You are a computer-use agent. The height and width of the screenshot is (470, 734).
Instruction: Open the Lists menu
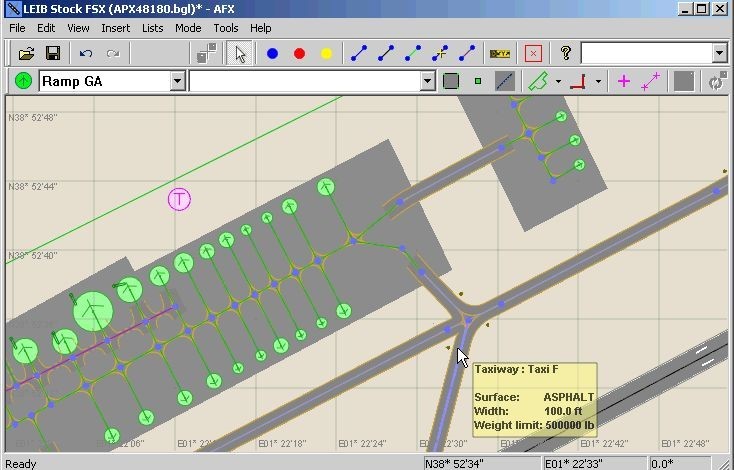[152, 28]
